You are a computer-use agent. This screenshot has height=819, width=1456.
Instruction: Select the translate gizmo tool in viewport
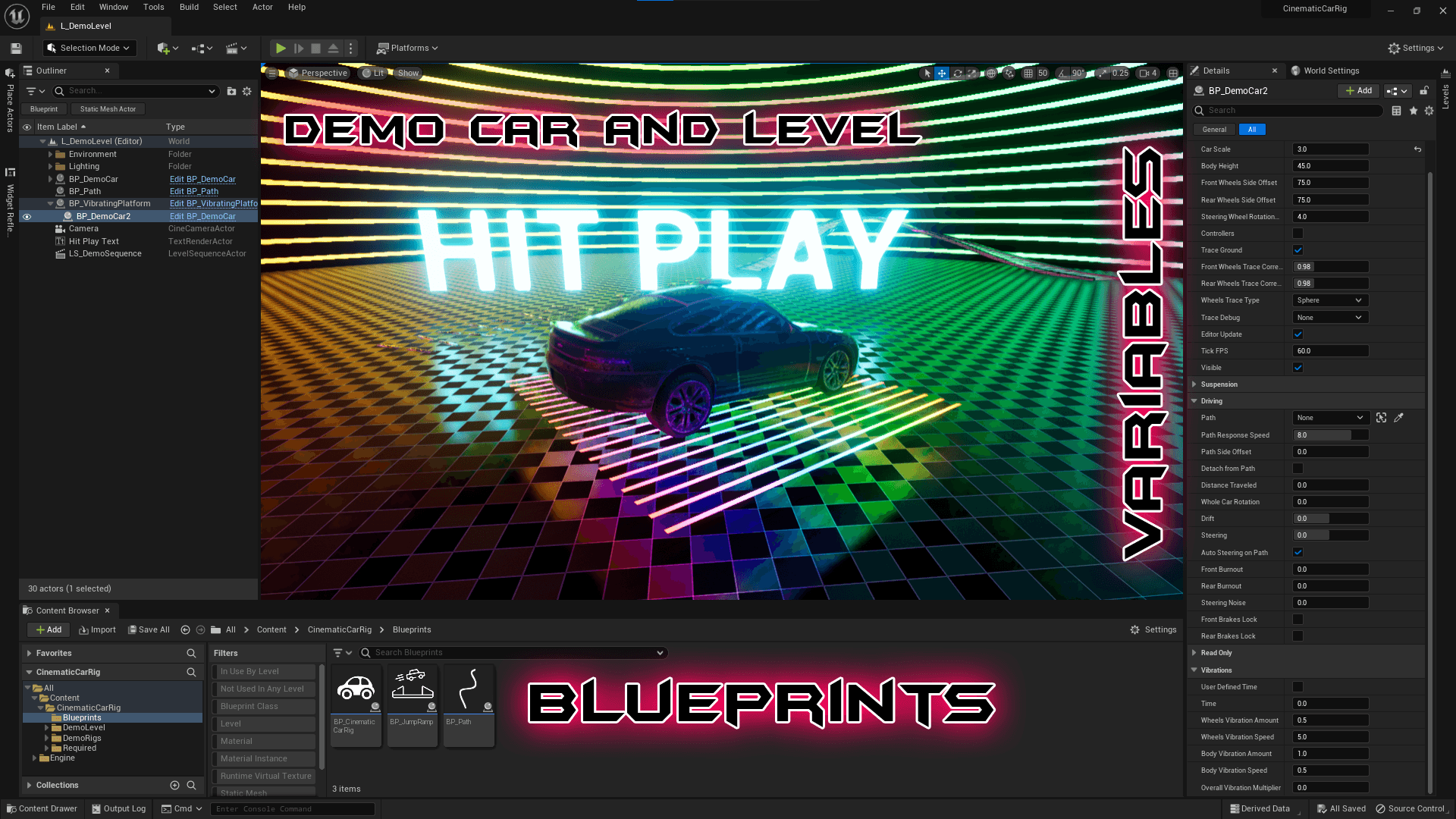click(942, 74)
